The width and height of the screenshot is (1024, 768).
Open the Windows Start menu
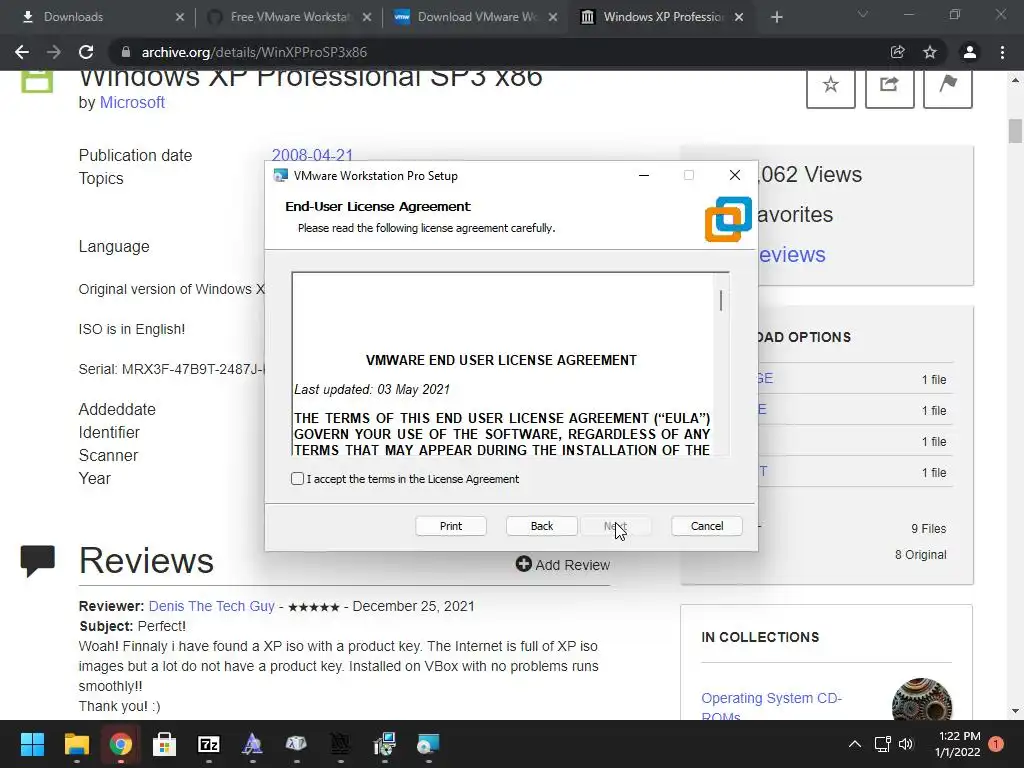(x=32, y=744)
